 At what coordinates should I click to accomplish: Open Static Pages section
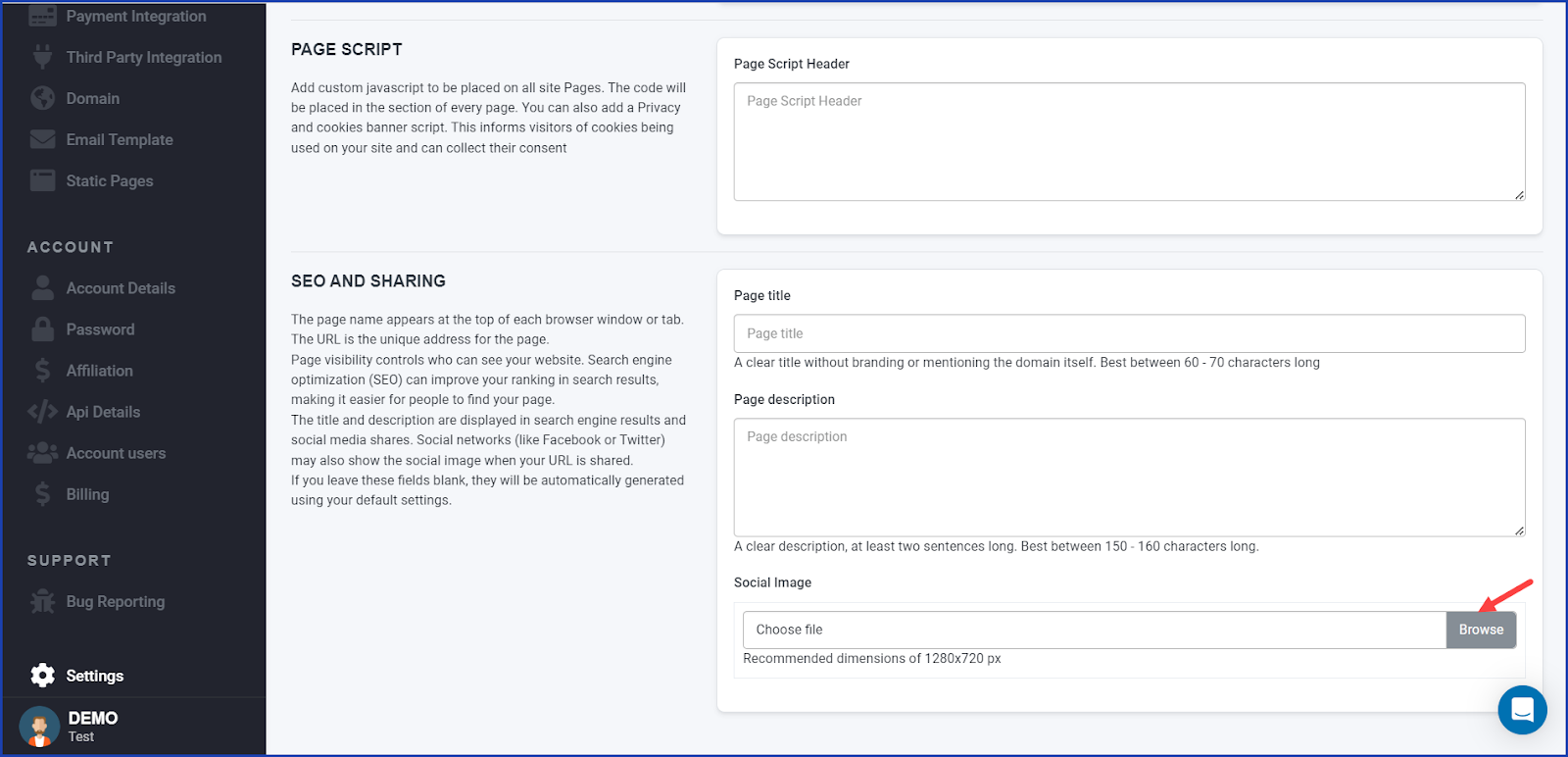[110, 180]
